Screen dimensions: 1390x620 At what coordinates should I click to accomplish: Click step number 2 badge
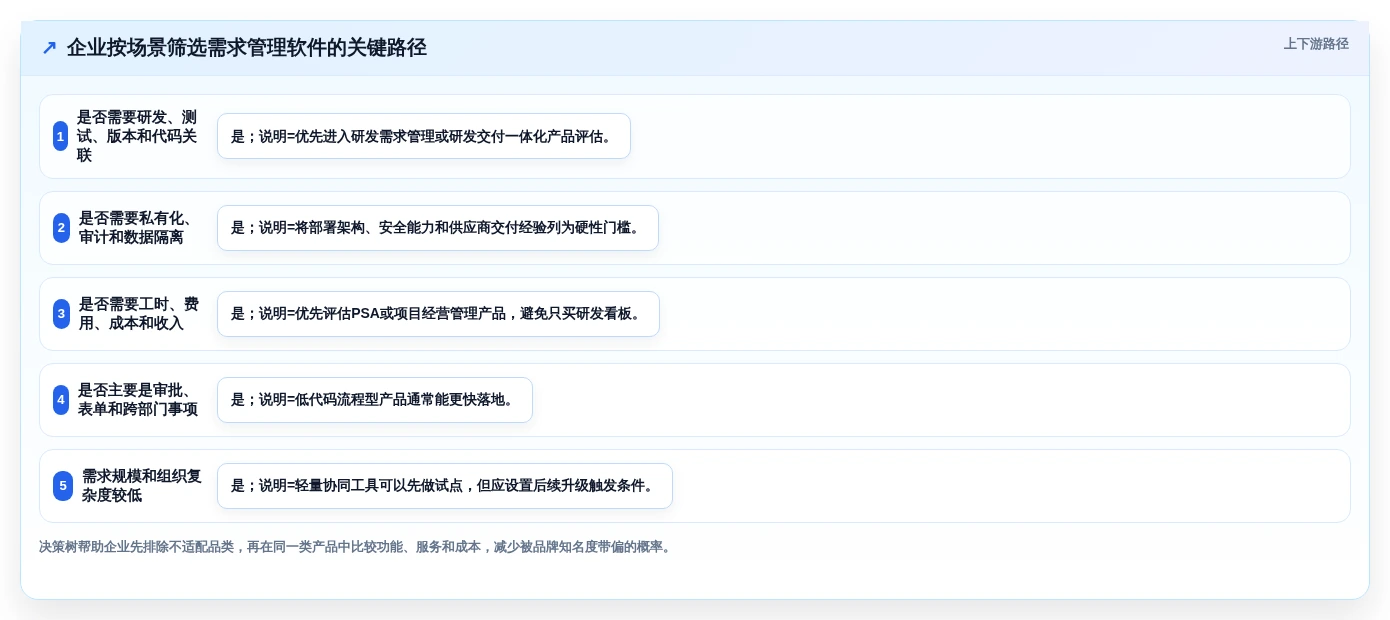point(62,228)
